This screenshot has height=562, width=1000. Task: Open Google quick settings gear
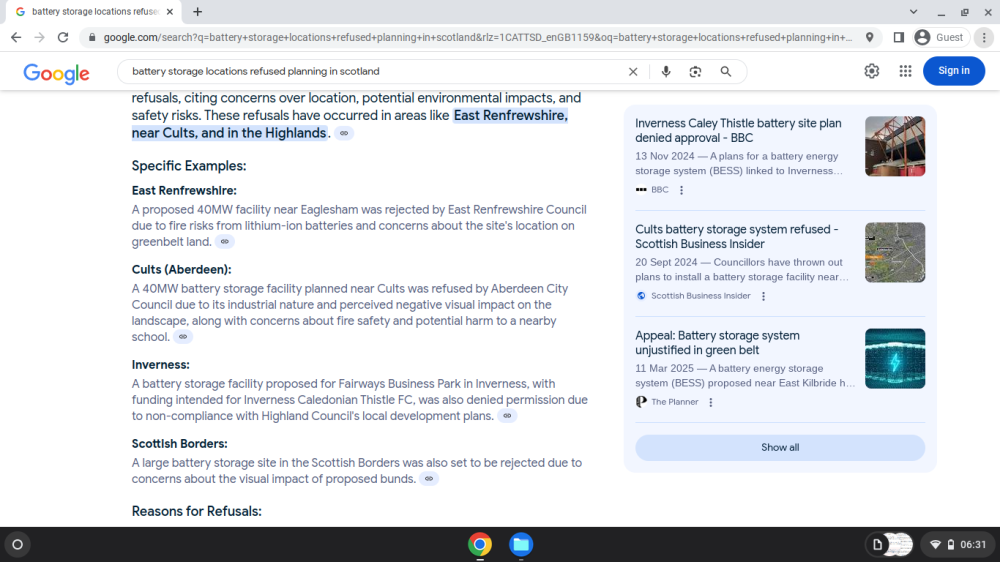[872, 71]
